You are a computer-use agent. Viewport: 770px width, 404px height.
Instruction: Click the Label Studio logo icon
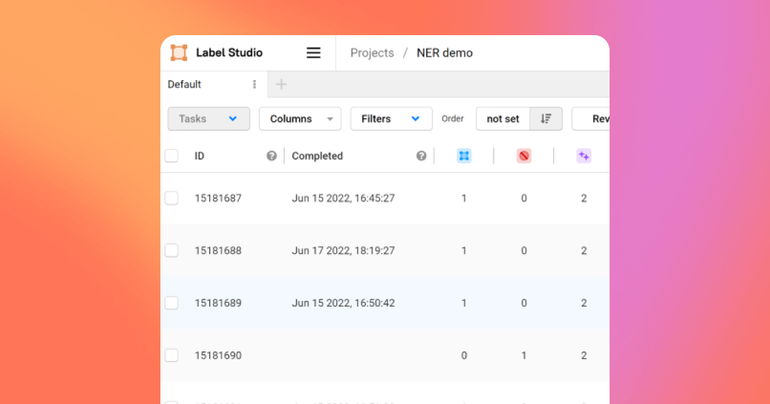179,53
